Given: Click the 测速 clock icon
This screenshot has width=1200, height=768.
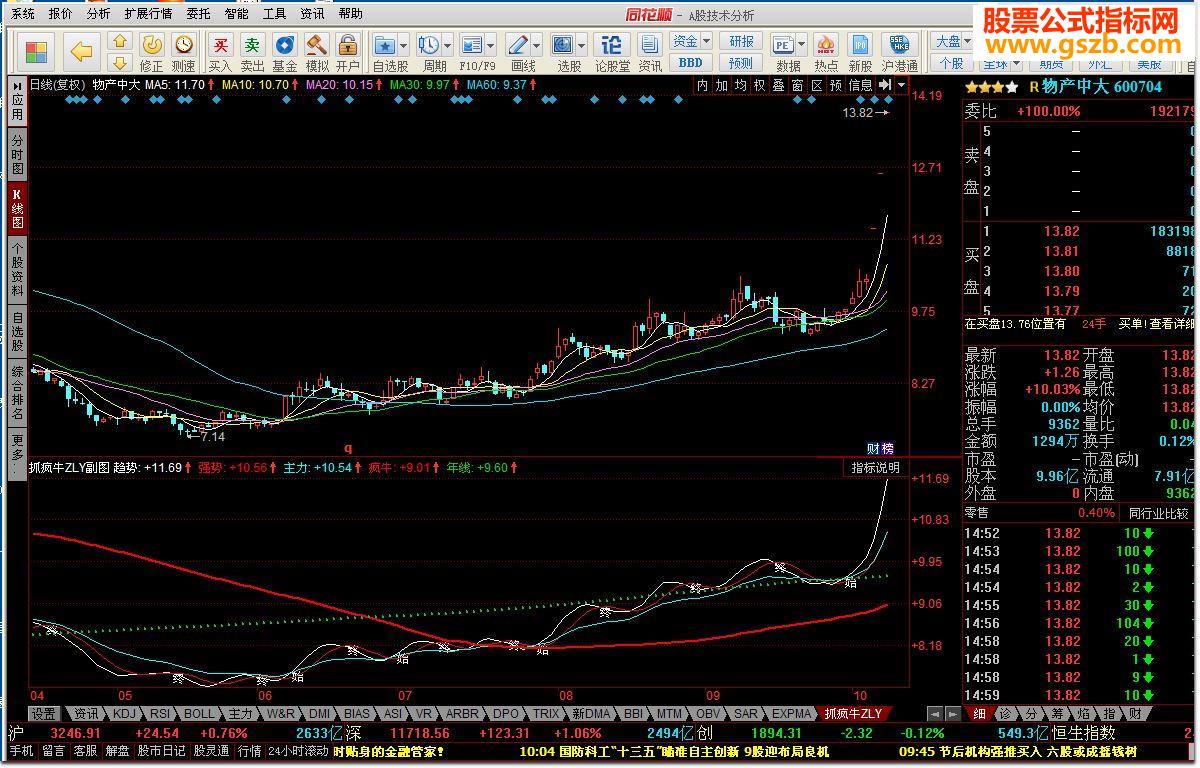Looking at the screenshot, I should point(184,45).
